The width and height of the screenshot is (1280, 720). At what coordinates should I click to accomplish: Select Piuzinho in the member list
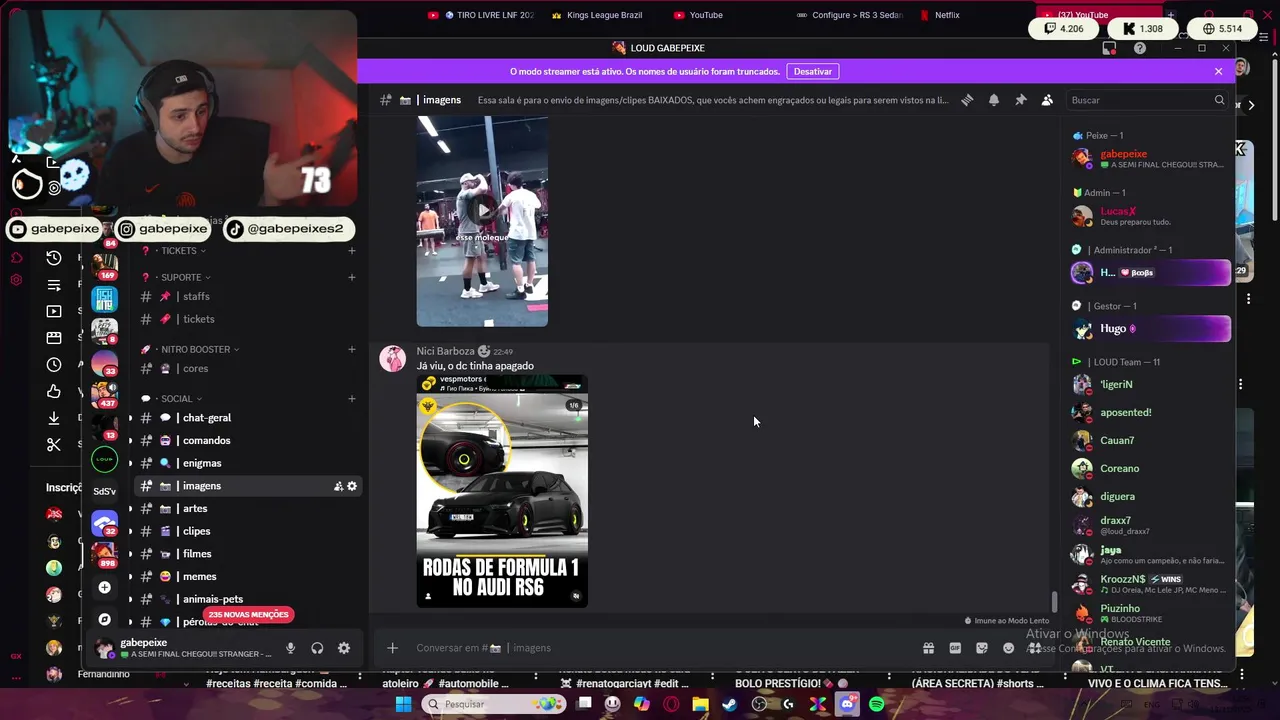coord(1150,613)
